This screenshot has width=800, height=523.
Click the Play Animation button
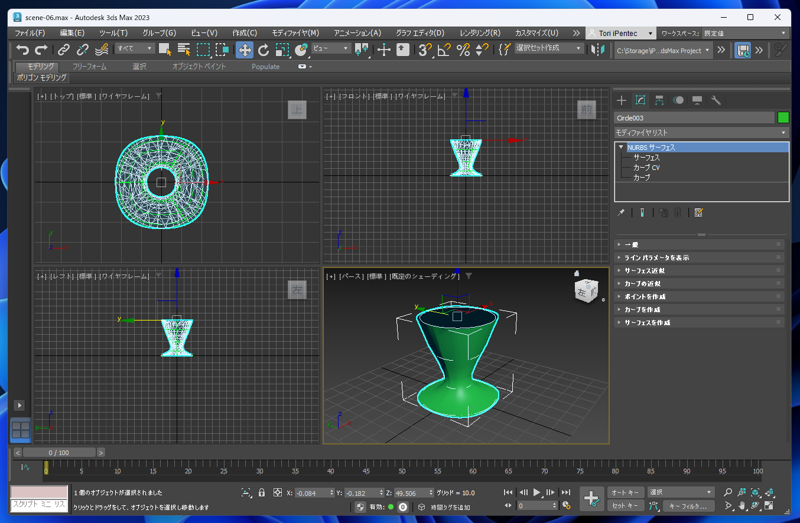tap(536, 492)
